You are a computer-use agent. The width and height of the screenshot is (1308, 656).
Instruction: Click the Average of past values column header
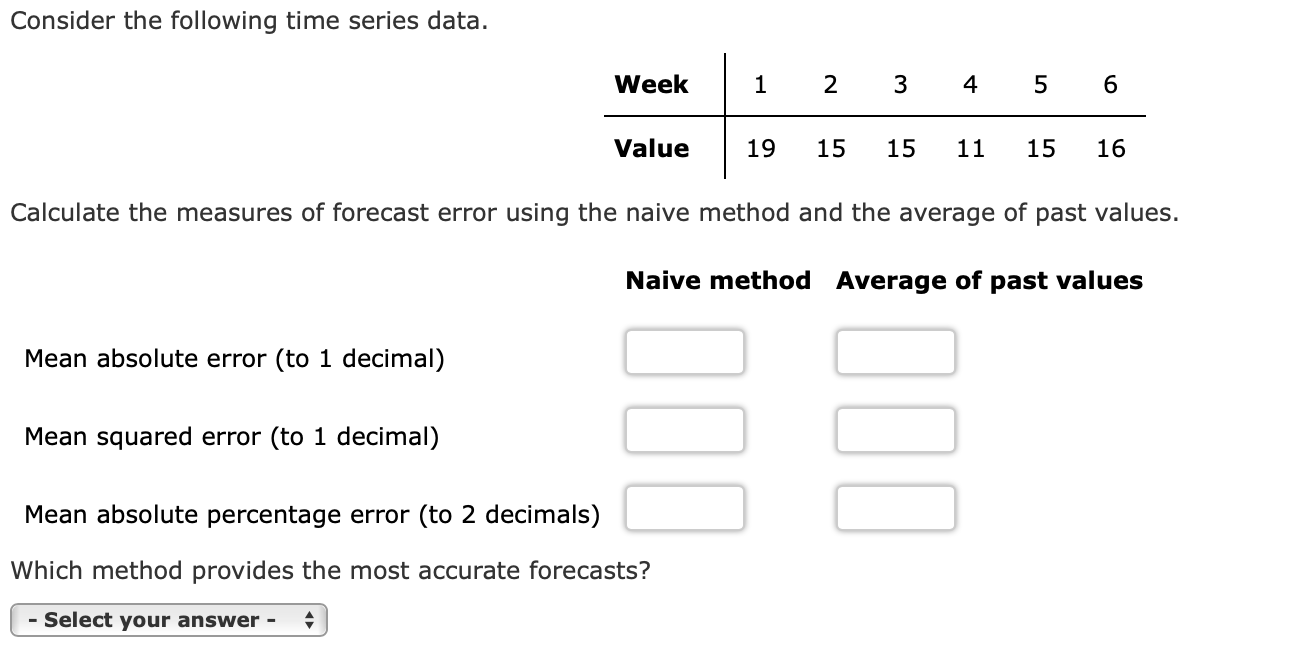click(x=988, y=280)
